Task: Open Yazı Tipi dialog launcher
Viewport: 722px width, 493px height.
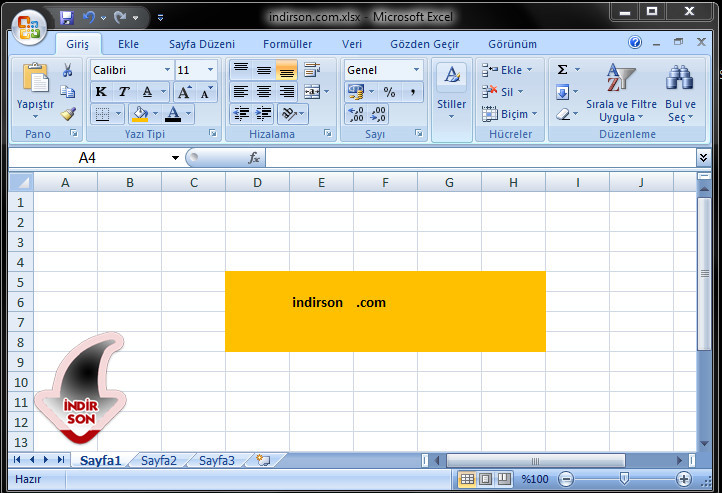Action: [x=213, y=133]
